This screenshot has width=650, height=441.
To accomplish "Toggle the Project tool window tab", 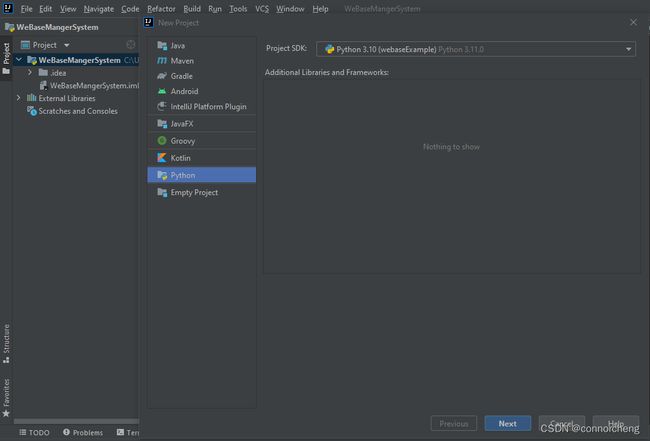I will 6,59.
